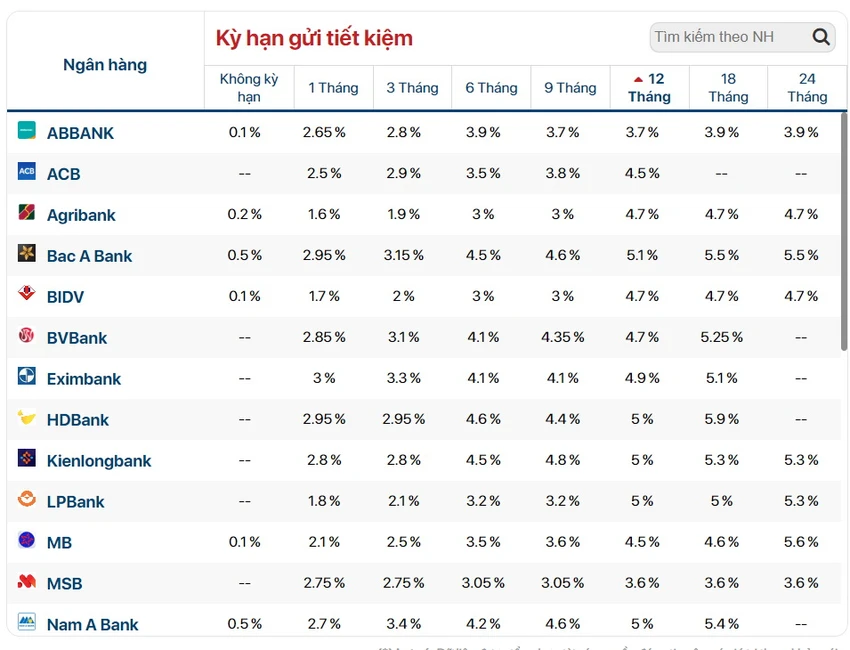Open the Nam A Bank link

(x=92, y=625)
